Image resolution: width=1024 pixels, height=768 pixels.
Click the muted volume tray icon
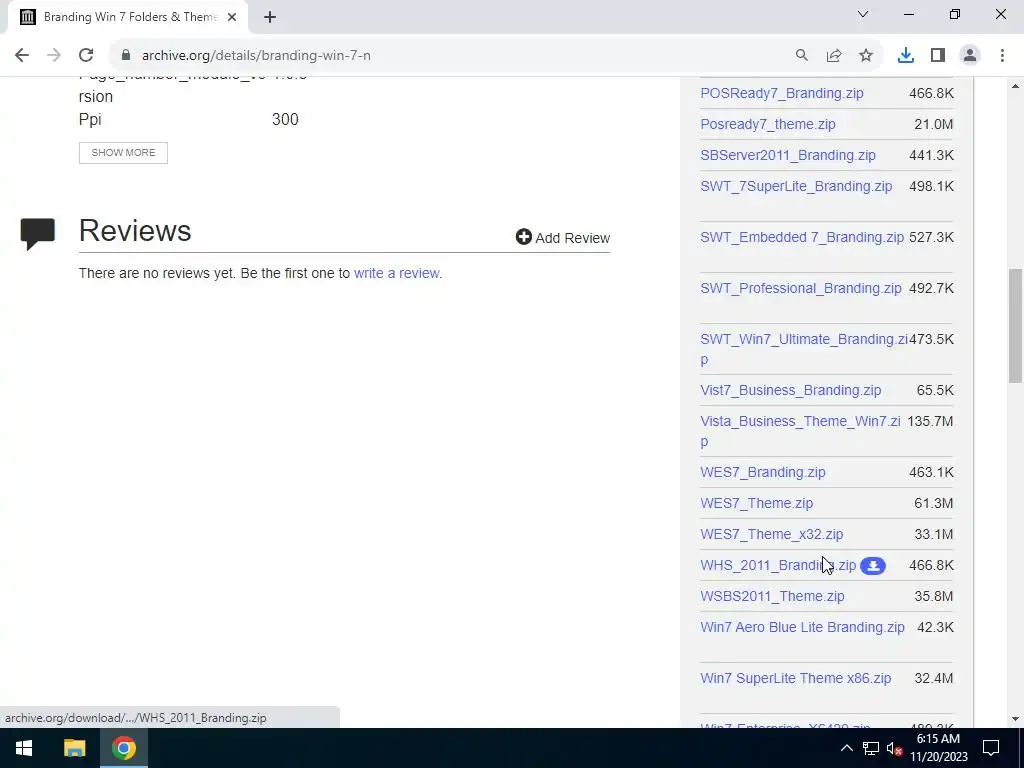click(x=895, y=748)
